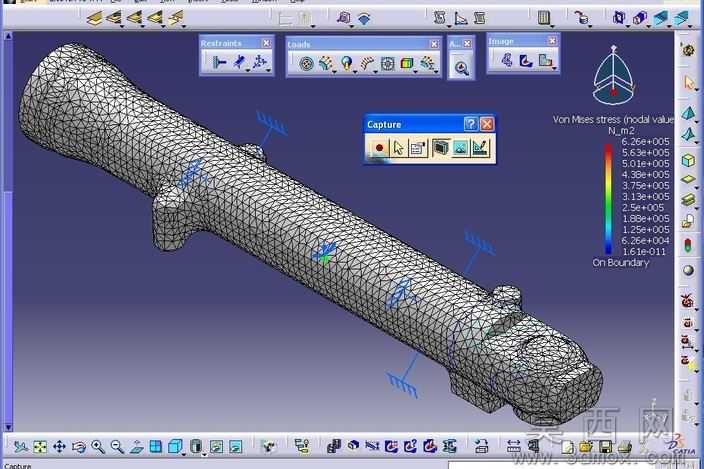Click the multi-view window icon
This screenshot has height=469, width=704.
[156, 447]
